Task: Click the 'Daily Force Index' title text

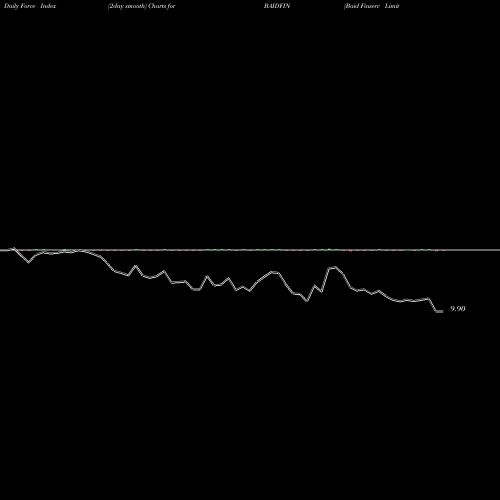Action: [x=30, y=6]
